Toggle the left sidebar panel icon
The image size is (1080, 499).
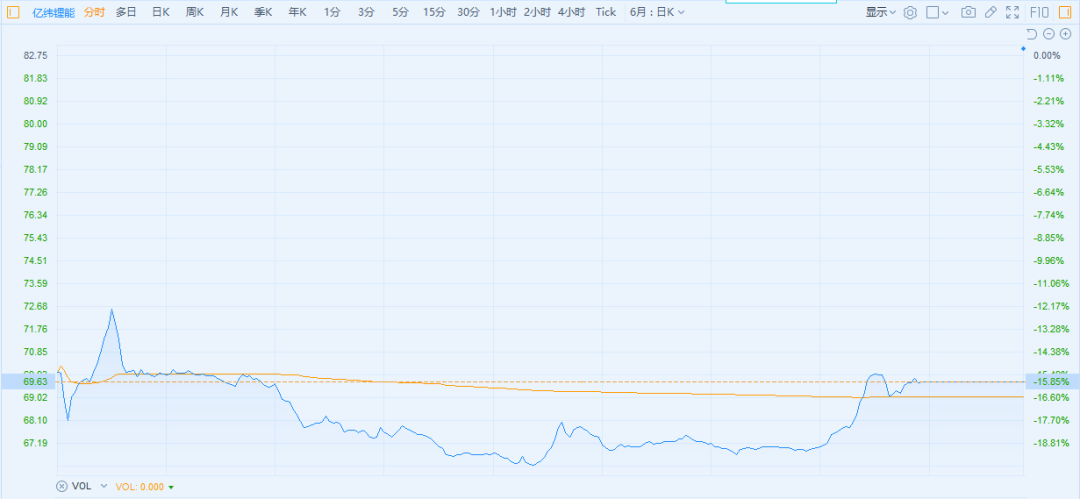[x=13, y=12]
